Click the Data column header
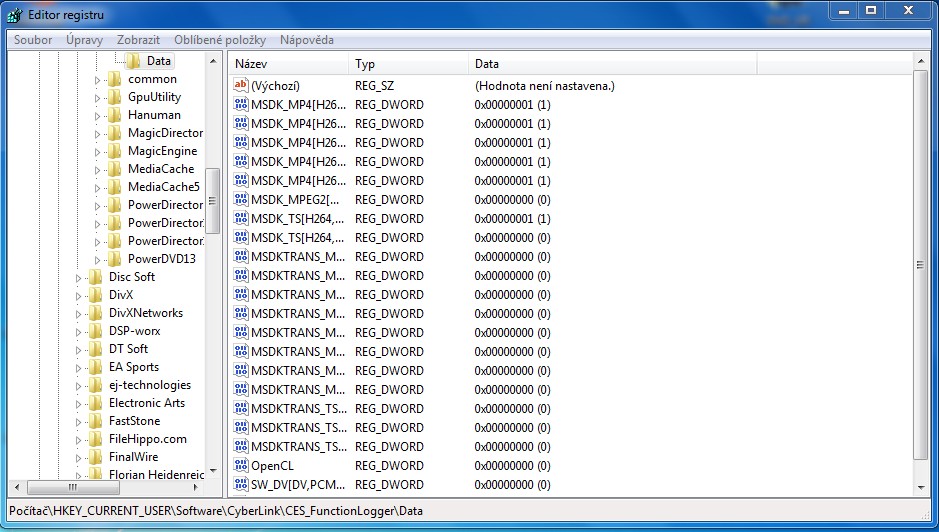The height and width of the screenshot is (532, 939). point(613,64)
